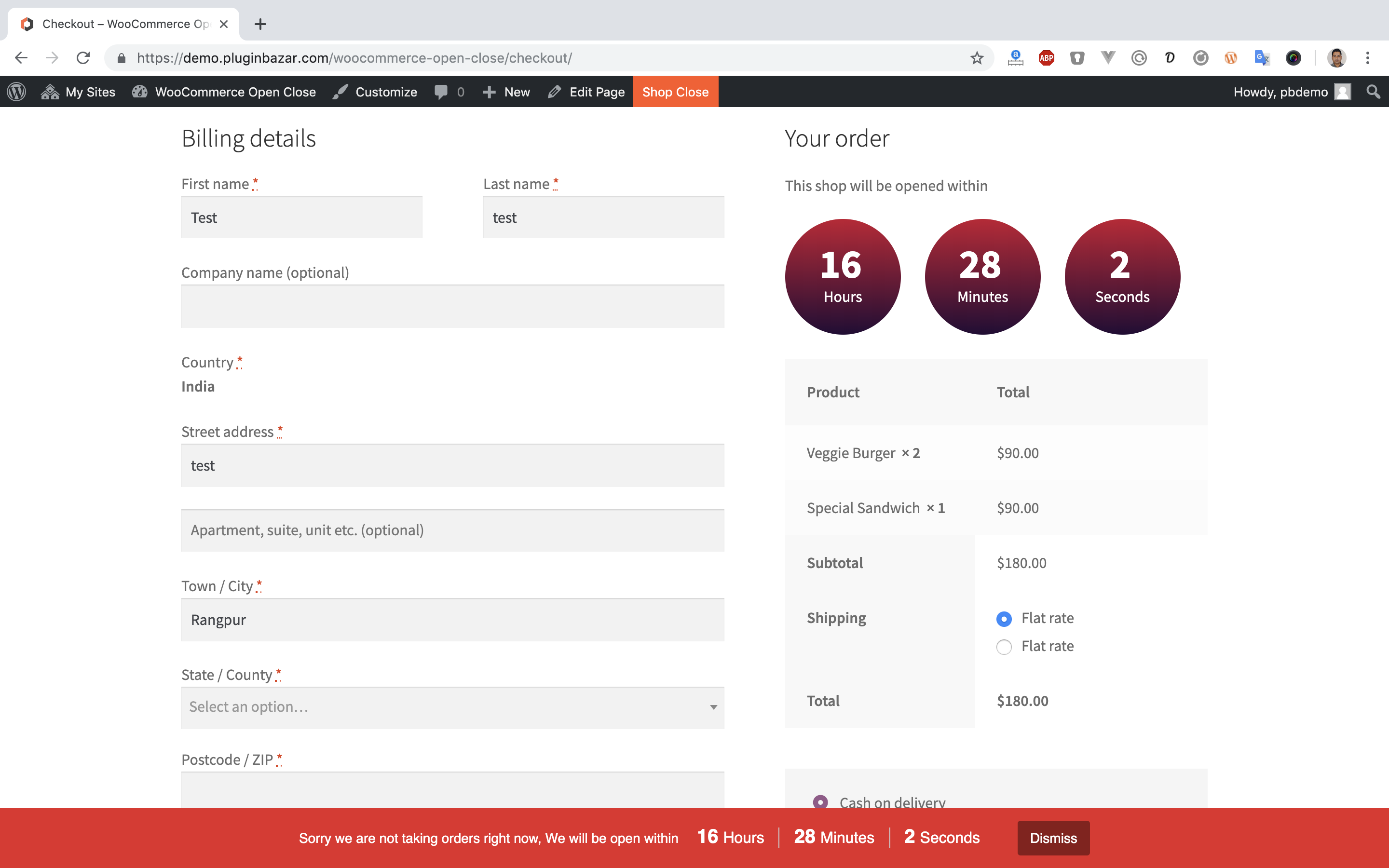The height and width of the screenshot is (868, 1389).
Task: Click the Google Translate extension icon
Action: click(x=1262, y=58)
